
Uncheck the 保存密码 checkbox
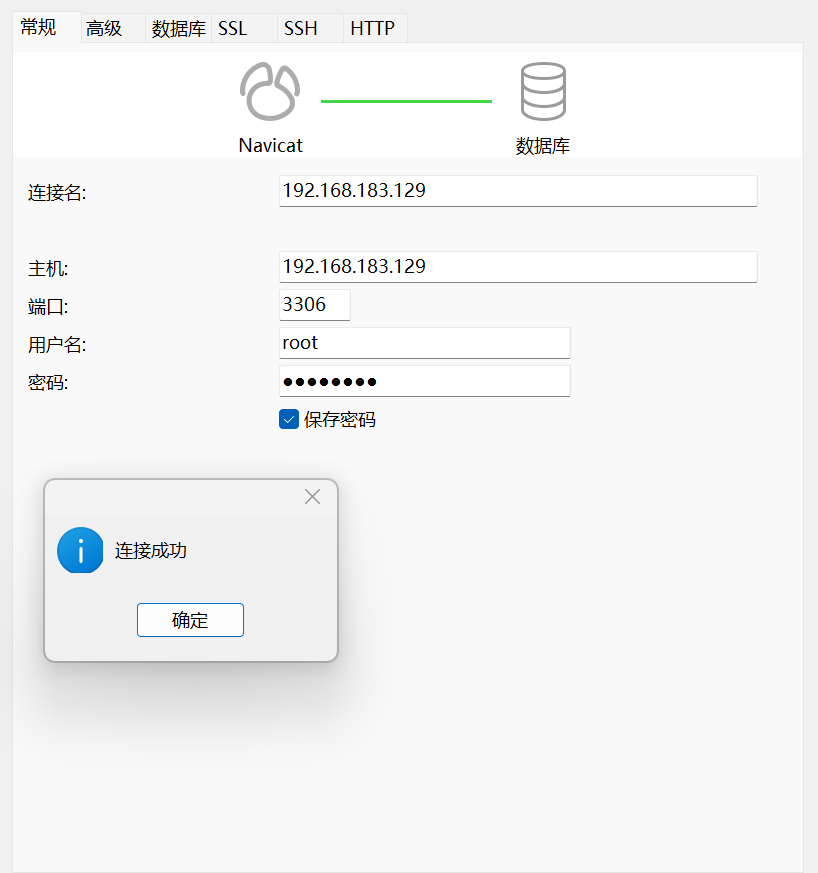(x=289, y=419)
